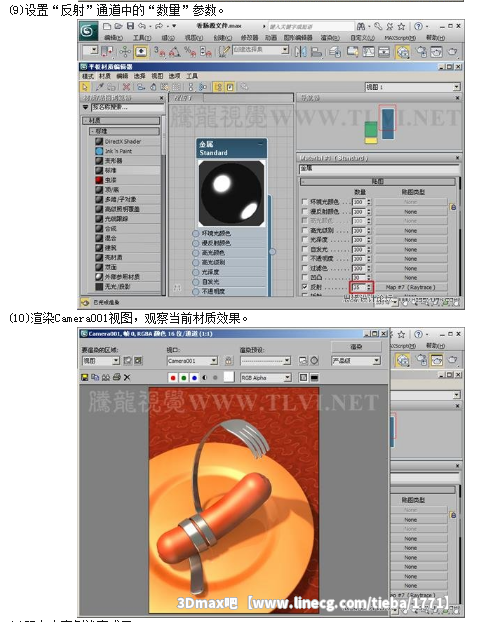The width and height of the screenshot is (489, 622).
Task: Open the 要渲染的区域 area dropdown
Action: [116, 361]
